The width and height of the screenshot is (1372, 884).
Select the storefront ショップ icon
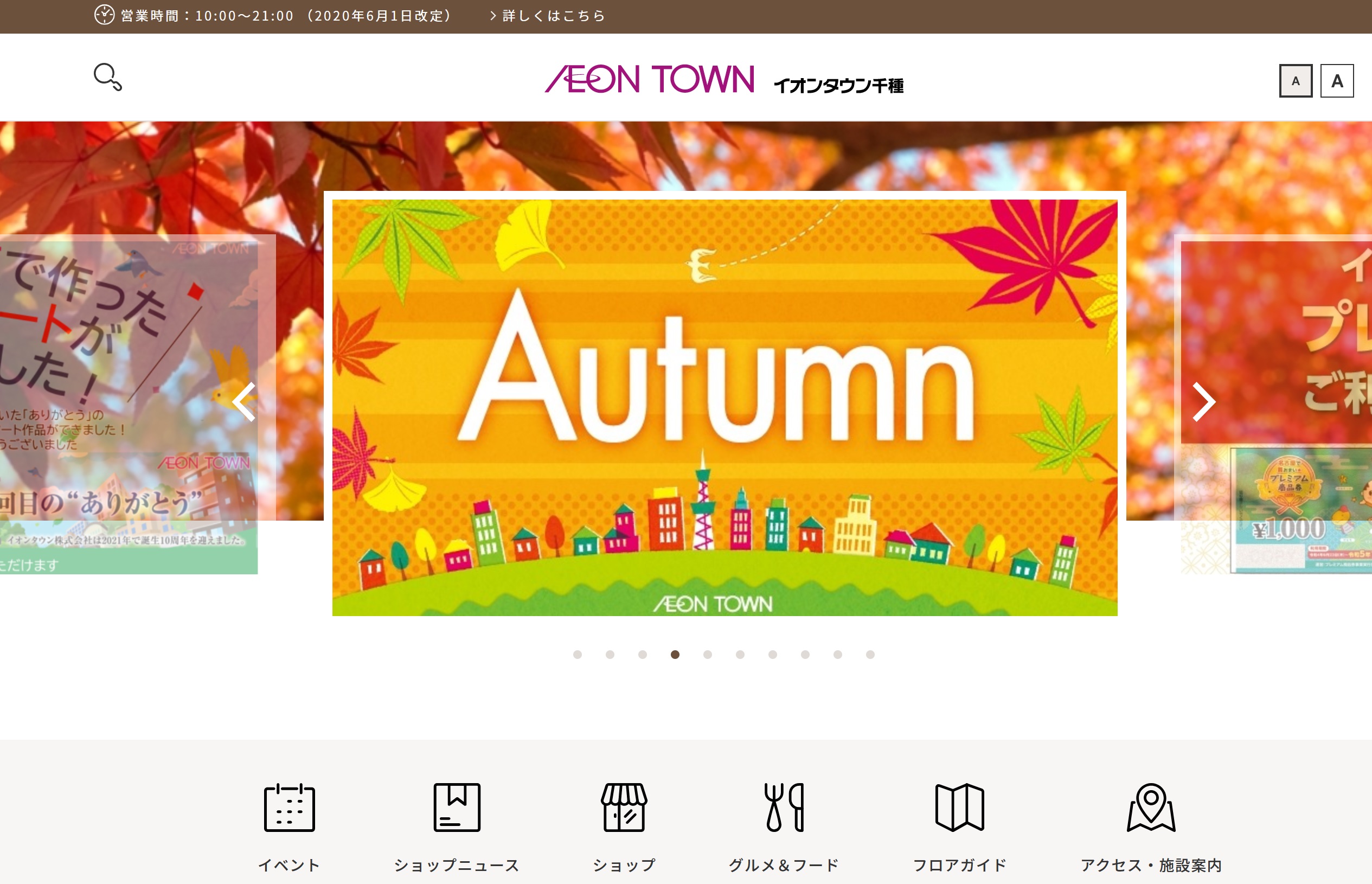pos(624,807)
